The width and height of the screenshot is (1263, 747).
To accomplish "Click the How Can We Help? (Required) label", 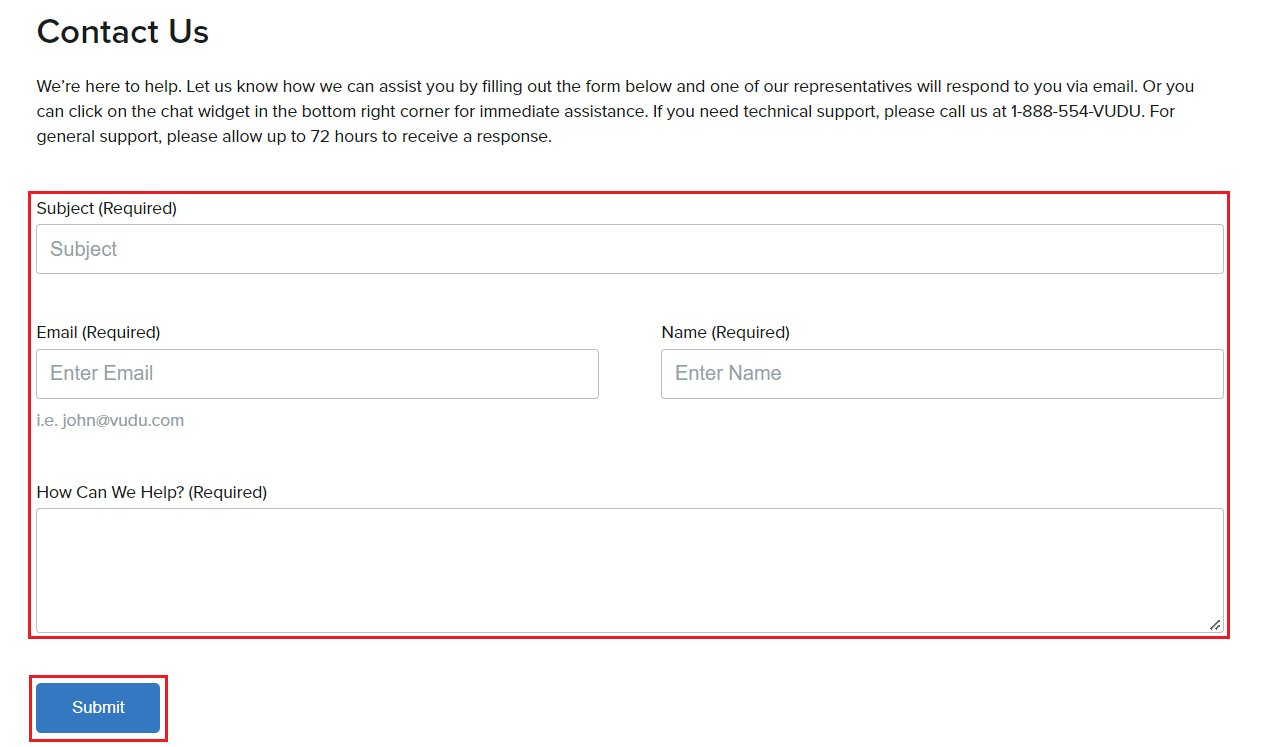I will 152,492.
